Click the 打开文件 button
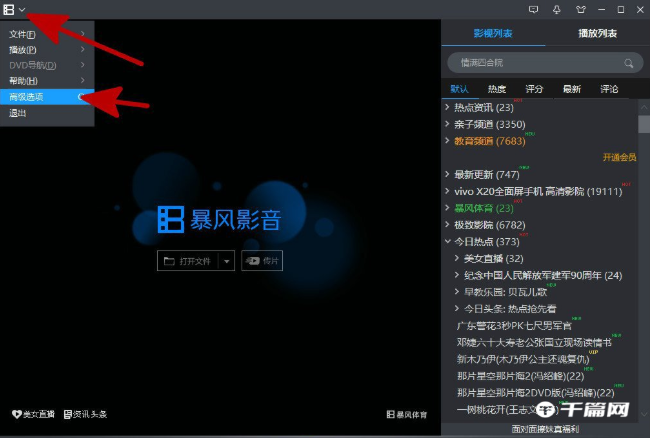 point(188,261)
